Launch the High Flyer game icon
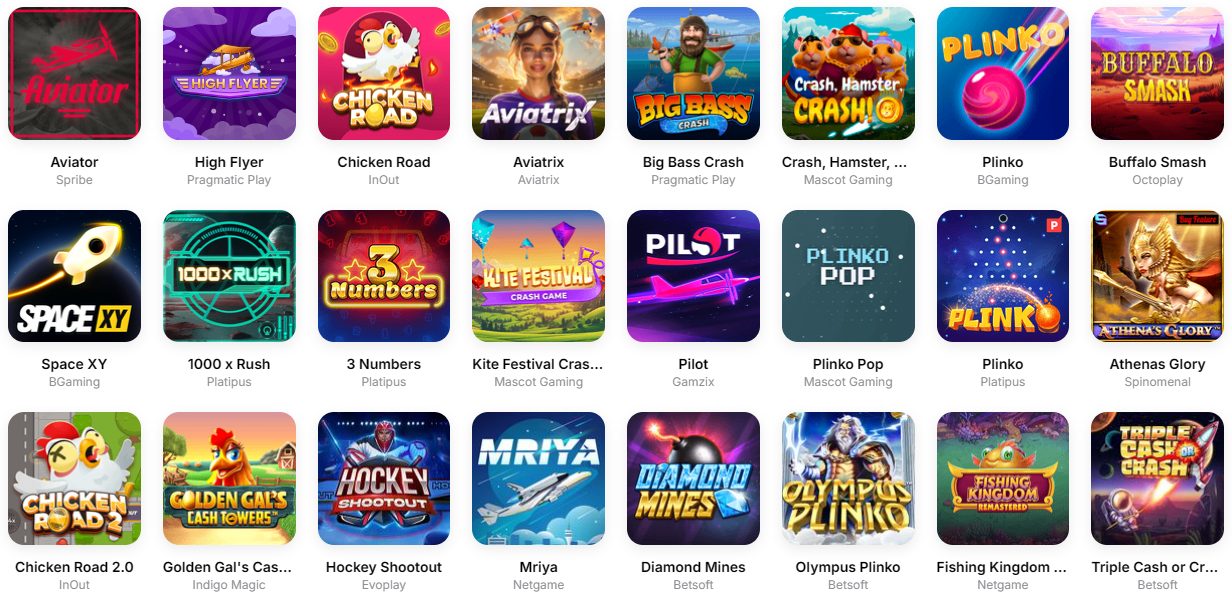The image size is (1232, 609). pos(229,73)
